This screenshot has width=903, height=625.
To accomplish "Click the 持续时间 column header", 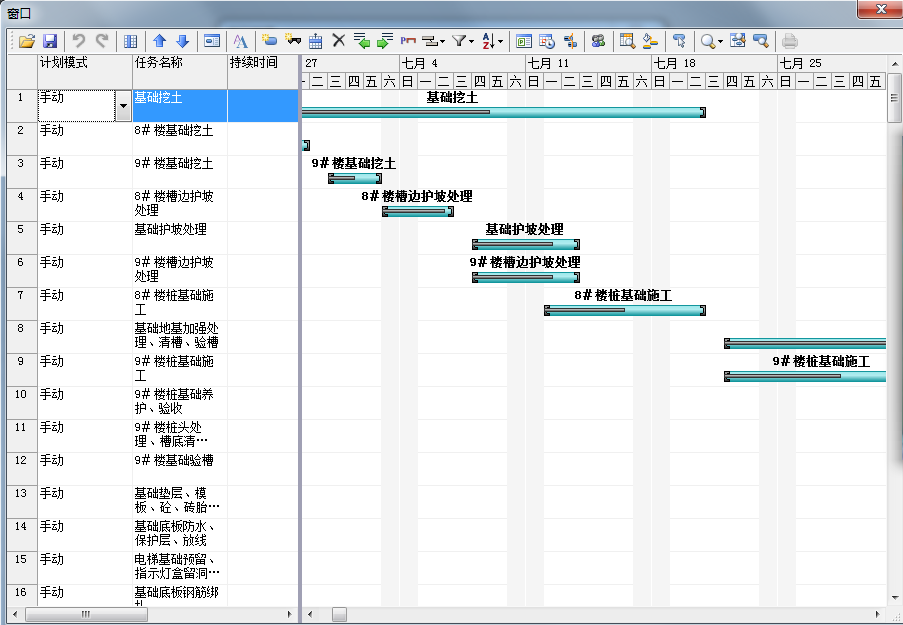I will click(x=263, y=62).
